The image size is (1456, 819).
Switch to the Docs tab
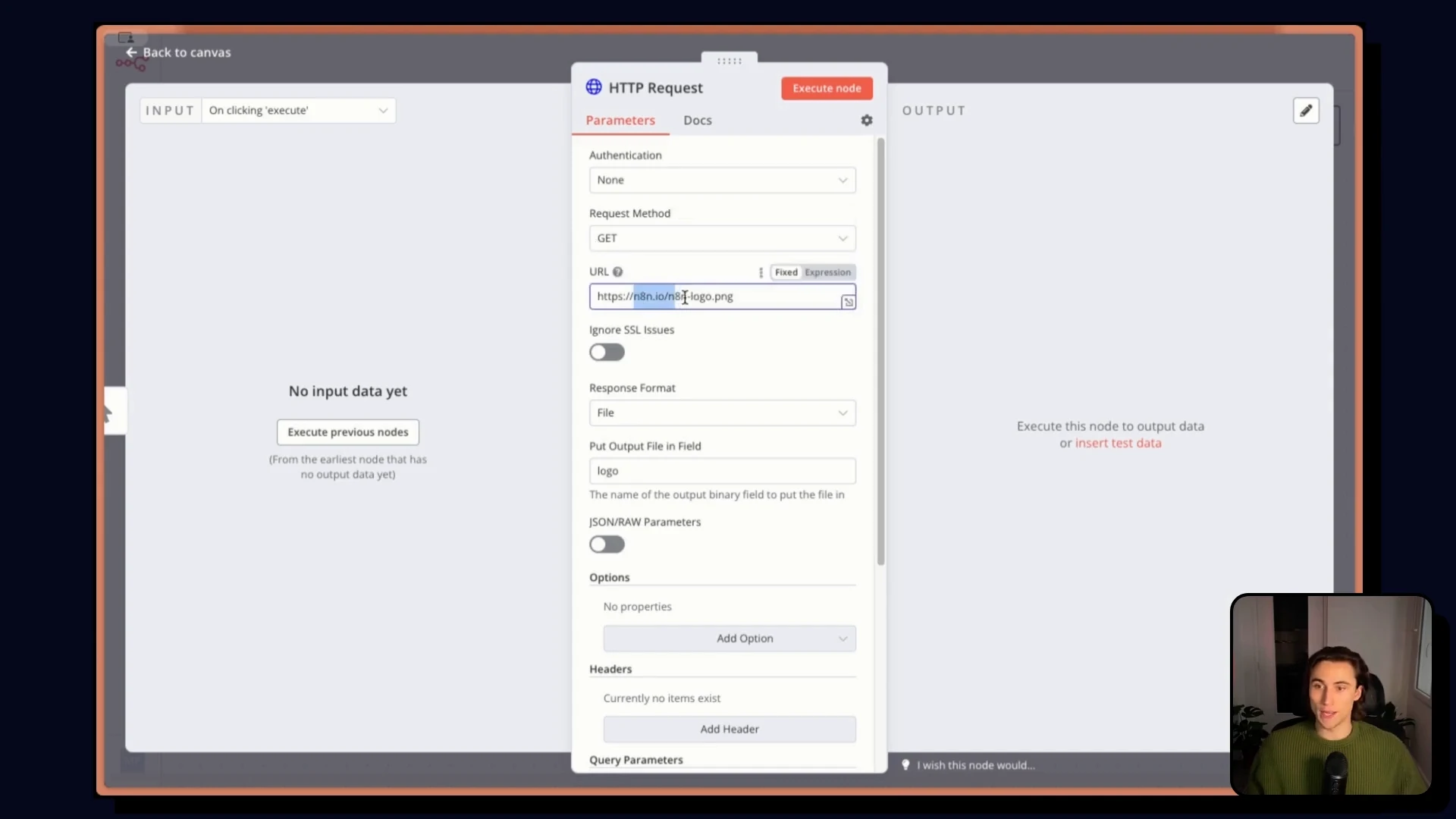pos(698,121)
